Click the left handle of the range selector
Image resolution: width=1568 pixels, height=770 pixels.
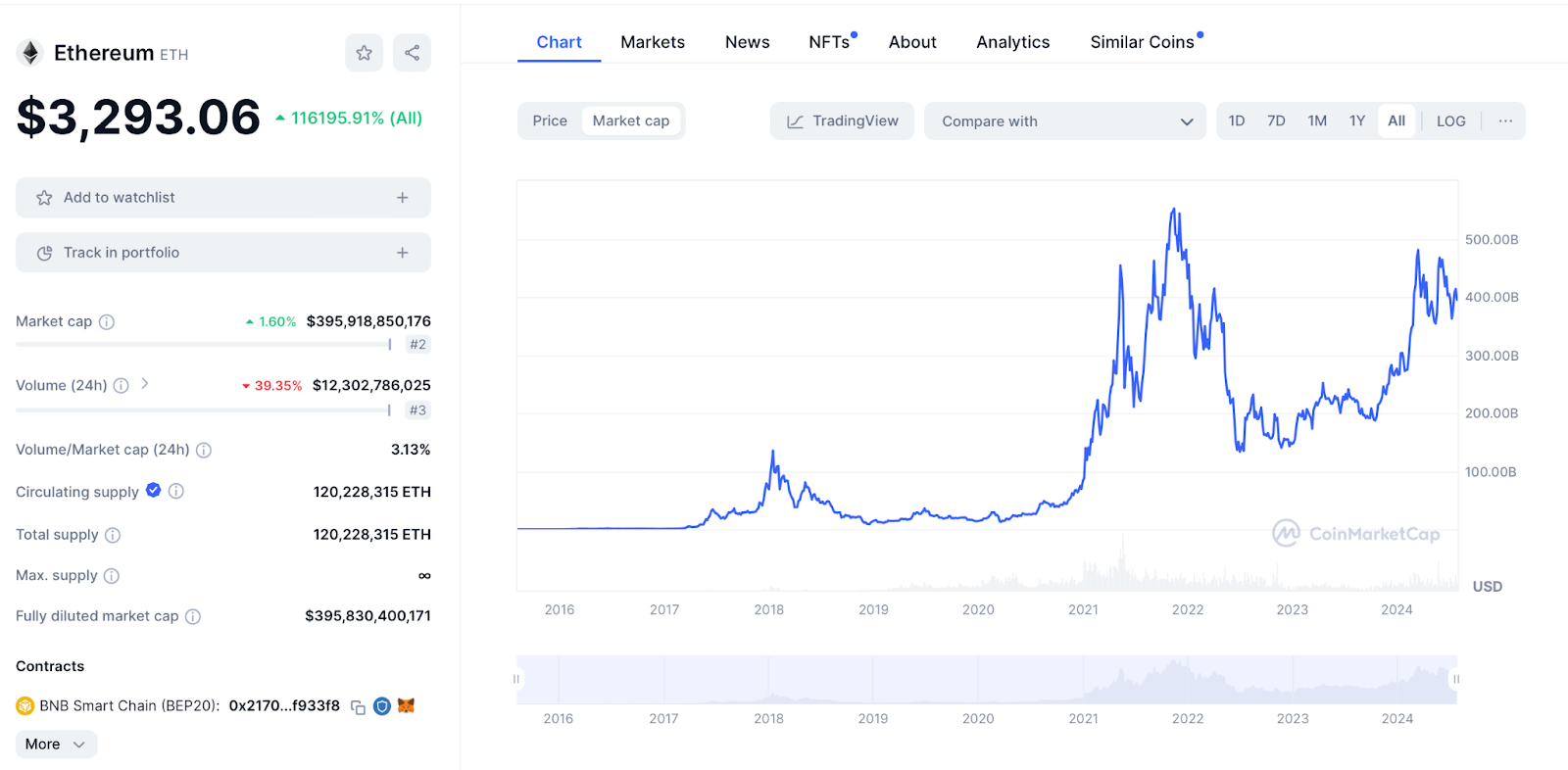516,679
